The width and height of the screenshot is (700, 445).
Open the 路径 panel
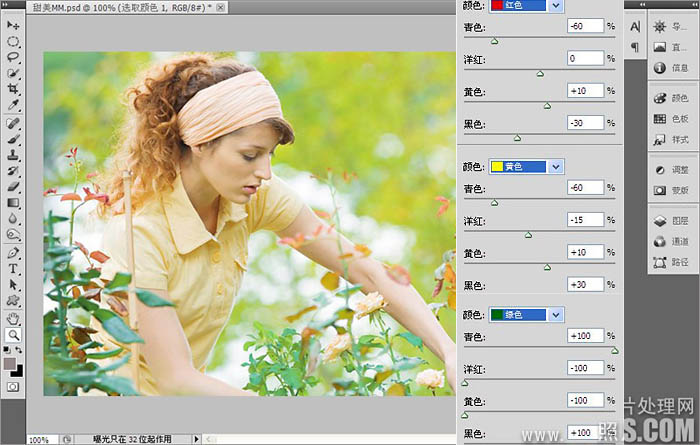coord(673,262)
